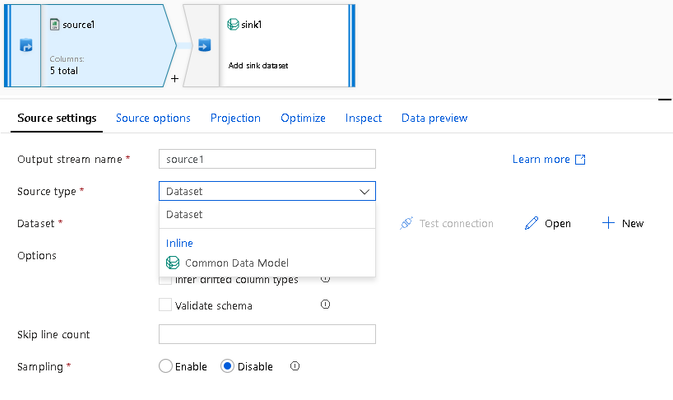The image size is (673, 400).
Task: Open the Inspect tab
Action: tap(364, 118)
